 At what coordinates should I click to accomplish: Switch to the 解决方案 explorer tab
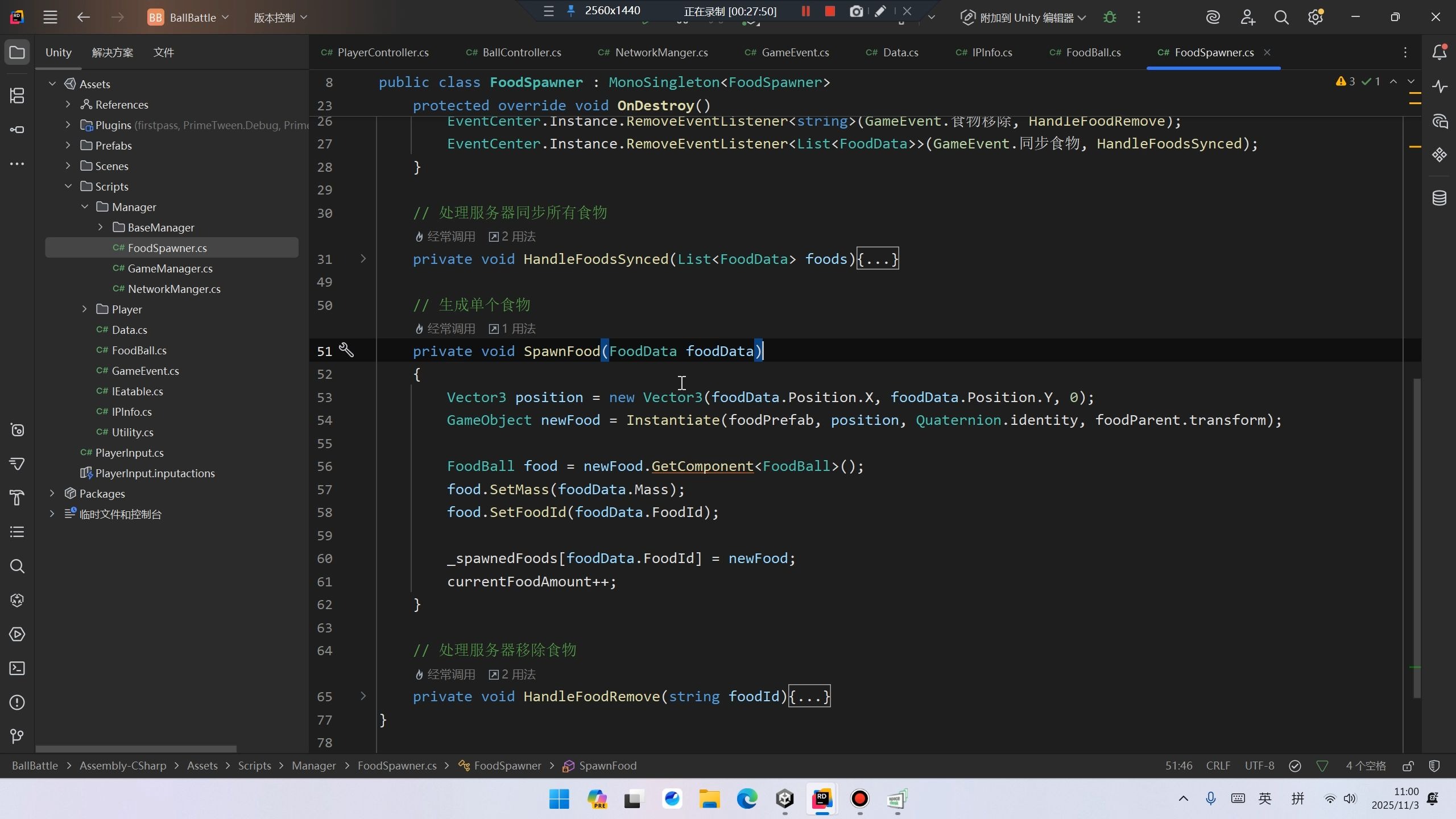click(113, 52)
